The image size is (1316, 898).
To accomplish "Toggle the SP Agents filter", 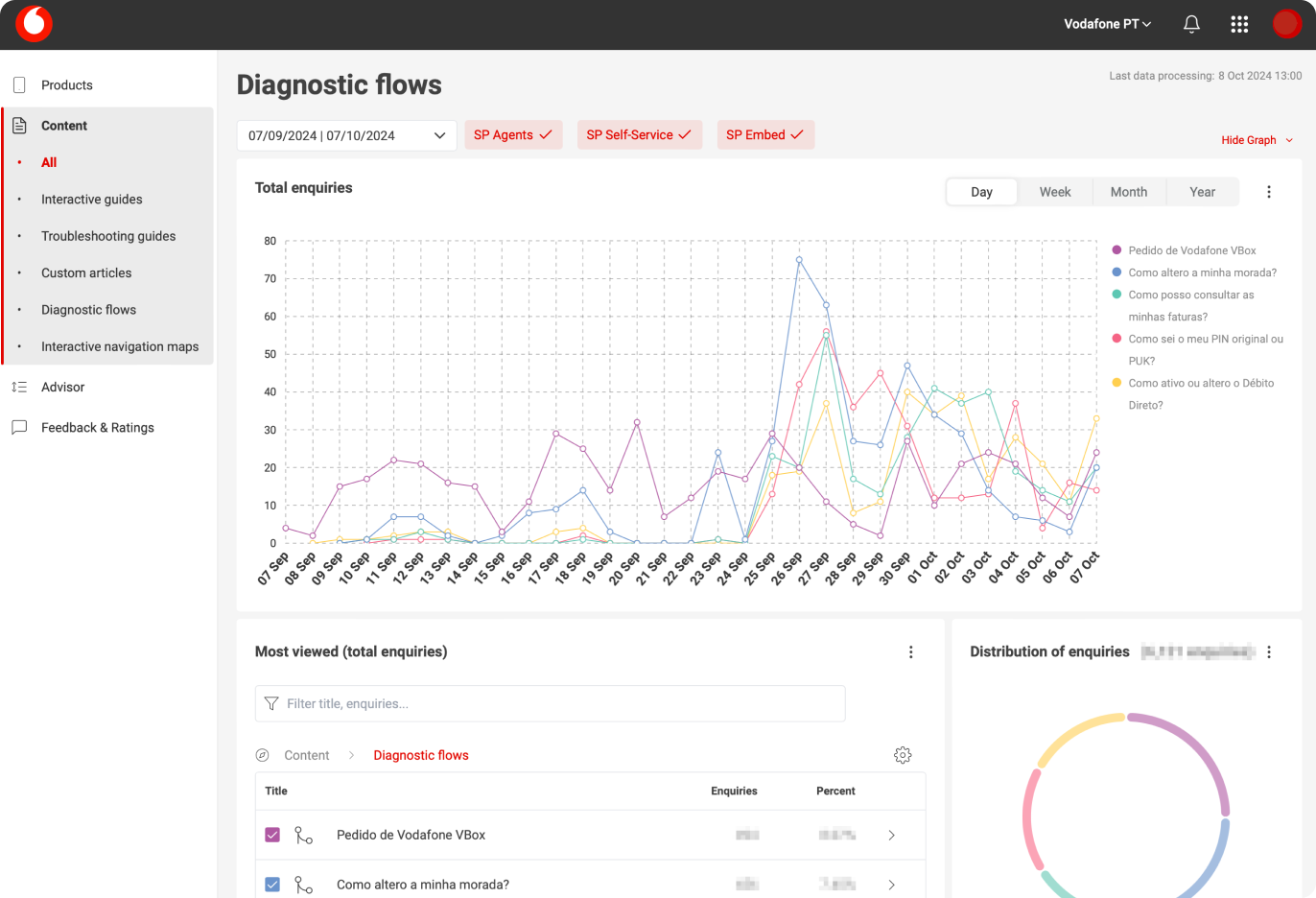I will pyautogui.click(x=512, y=135).
